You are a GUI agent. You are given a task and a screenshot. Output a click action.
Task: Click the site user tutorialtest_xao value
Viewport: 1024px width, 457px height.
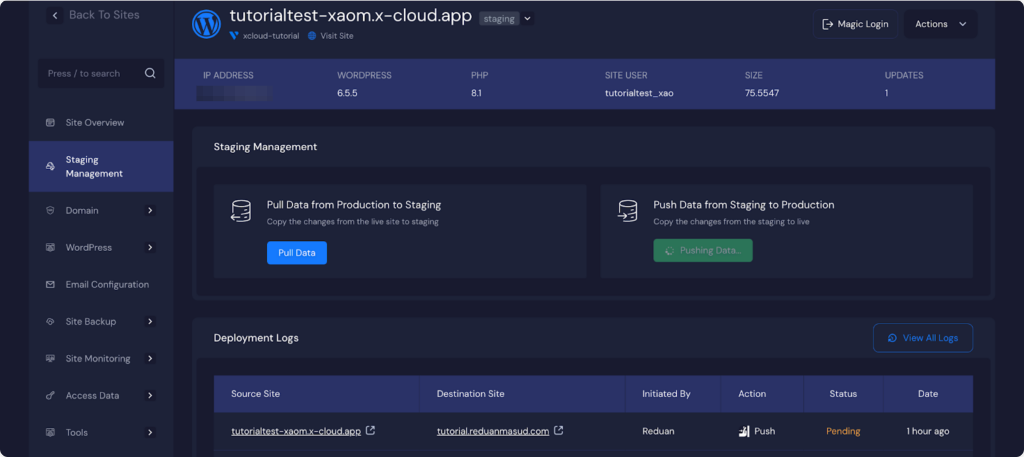pos(639,93)
